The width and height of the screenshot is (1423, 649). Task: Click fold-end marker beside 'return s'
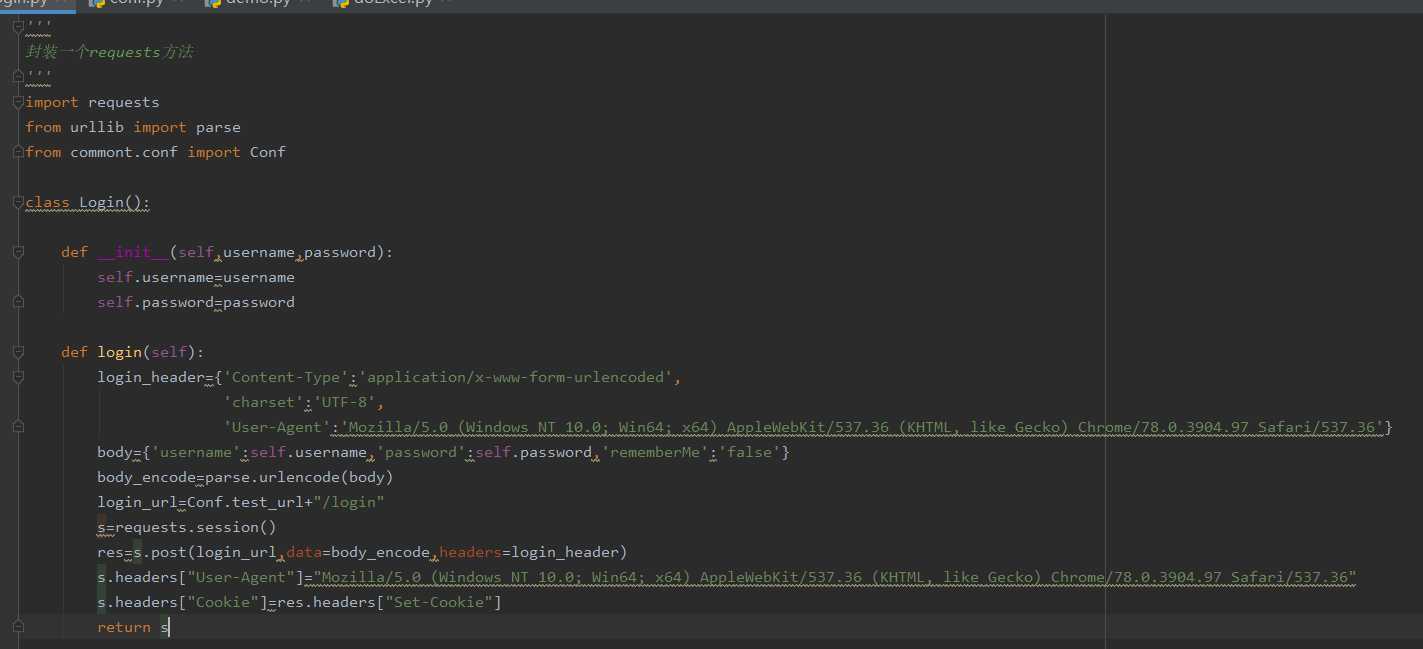pos(18,627)
